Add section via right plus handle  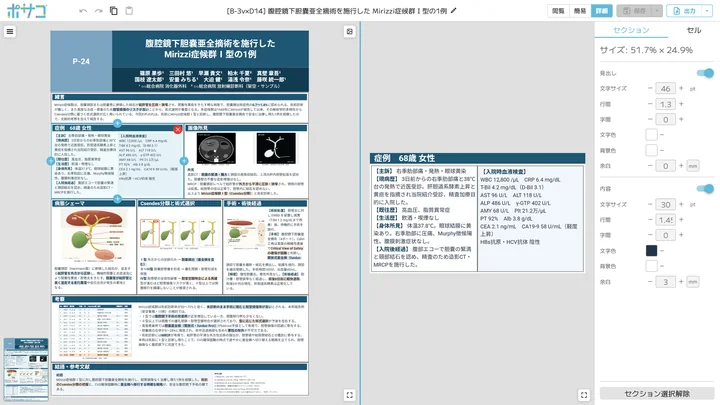pos(184,161)
